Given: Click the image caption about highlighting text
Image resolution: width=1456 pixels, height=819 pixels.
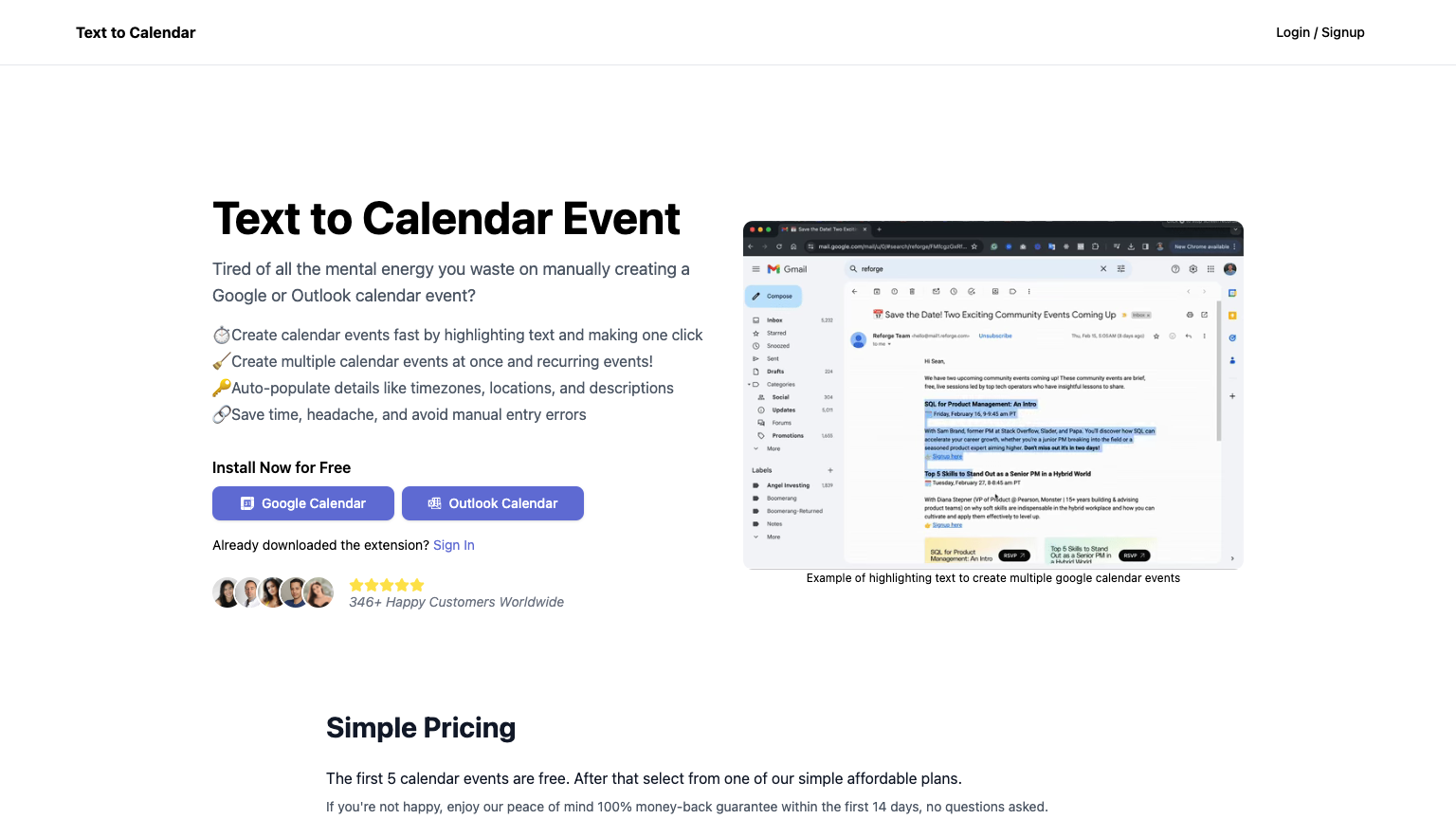Looking at the screenshot, I should (x=993, y=578).
